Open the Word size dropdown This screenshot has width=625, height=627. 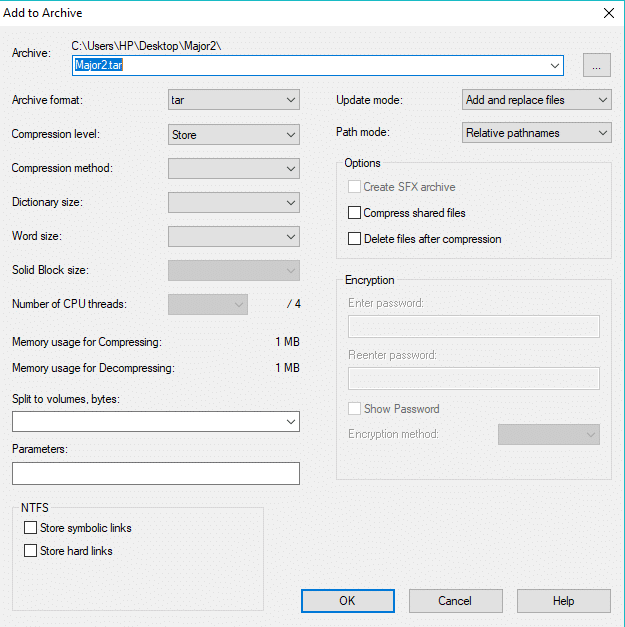click(234, 237)
